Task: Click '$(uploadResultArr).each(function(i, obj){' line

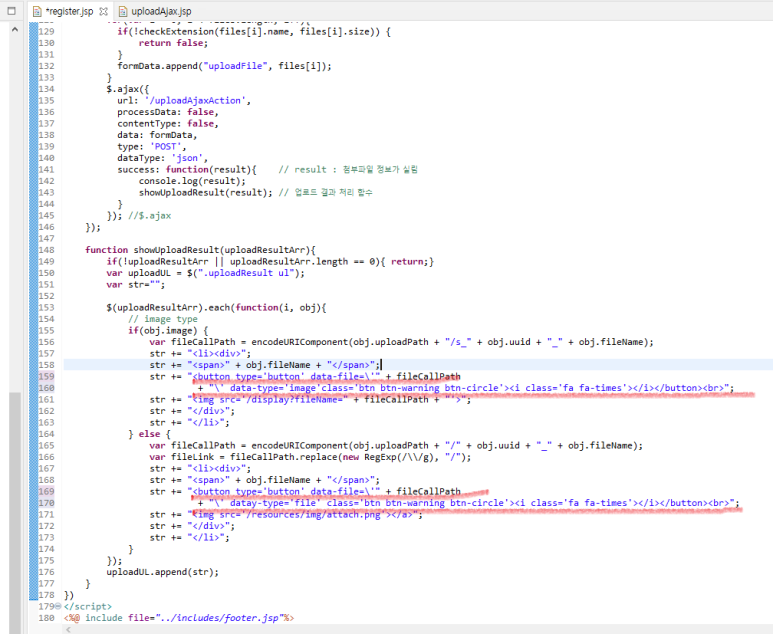Action: click(x=216, y=308)
